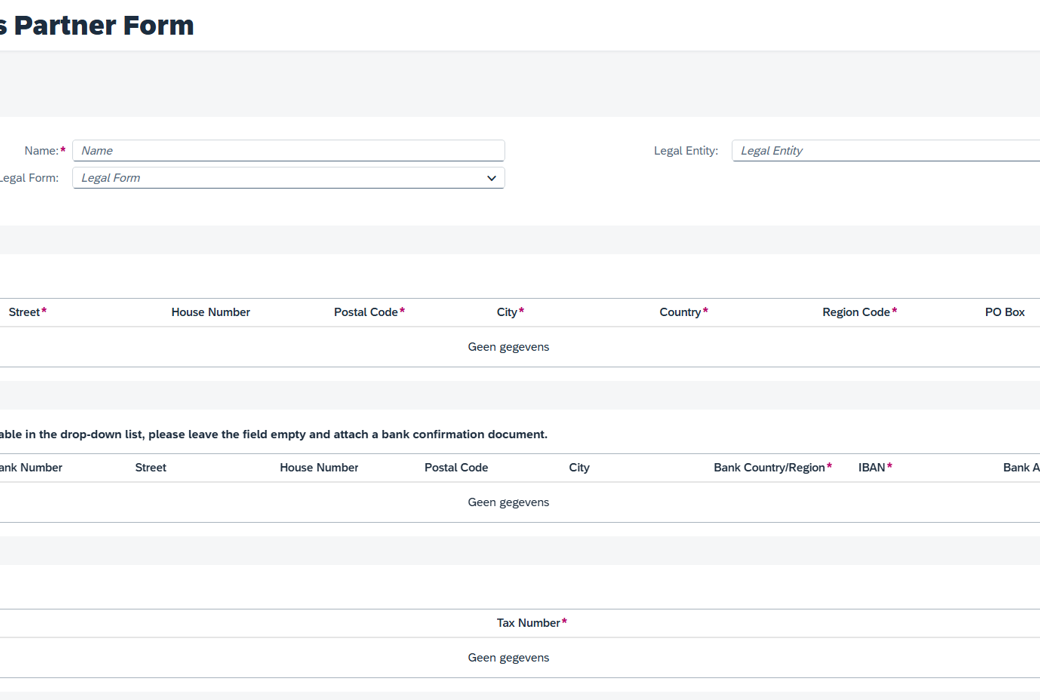Image resolution: width=1040 pixels, height=700 pixels.
Task: Click the Geen gegevens row under addresses
Action: pyautogui.click(x=509, y=346)
